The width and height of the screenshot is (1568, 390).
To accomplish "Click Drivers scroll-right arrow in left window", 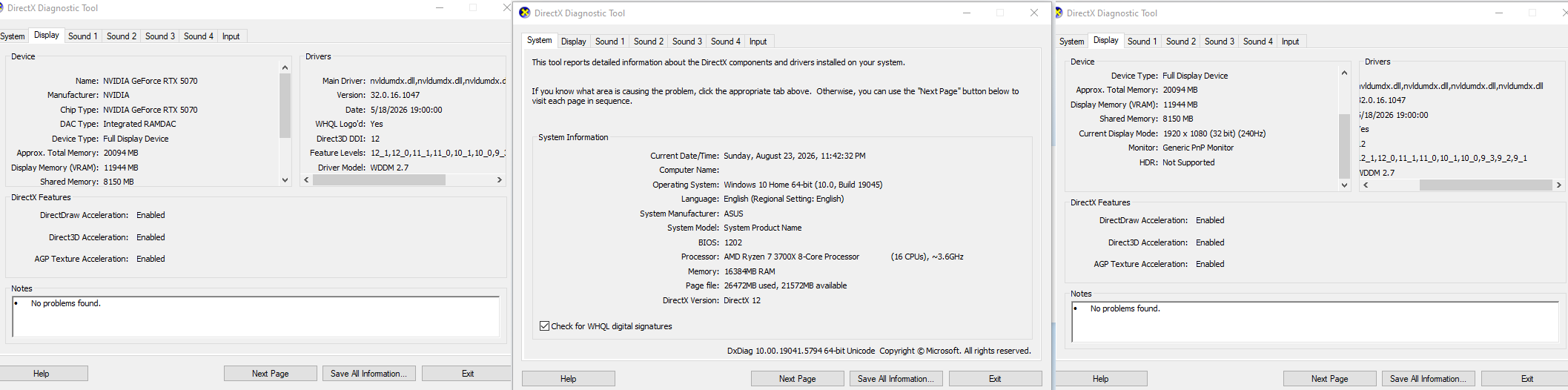I will coord(499,179).
